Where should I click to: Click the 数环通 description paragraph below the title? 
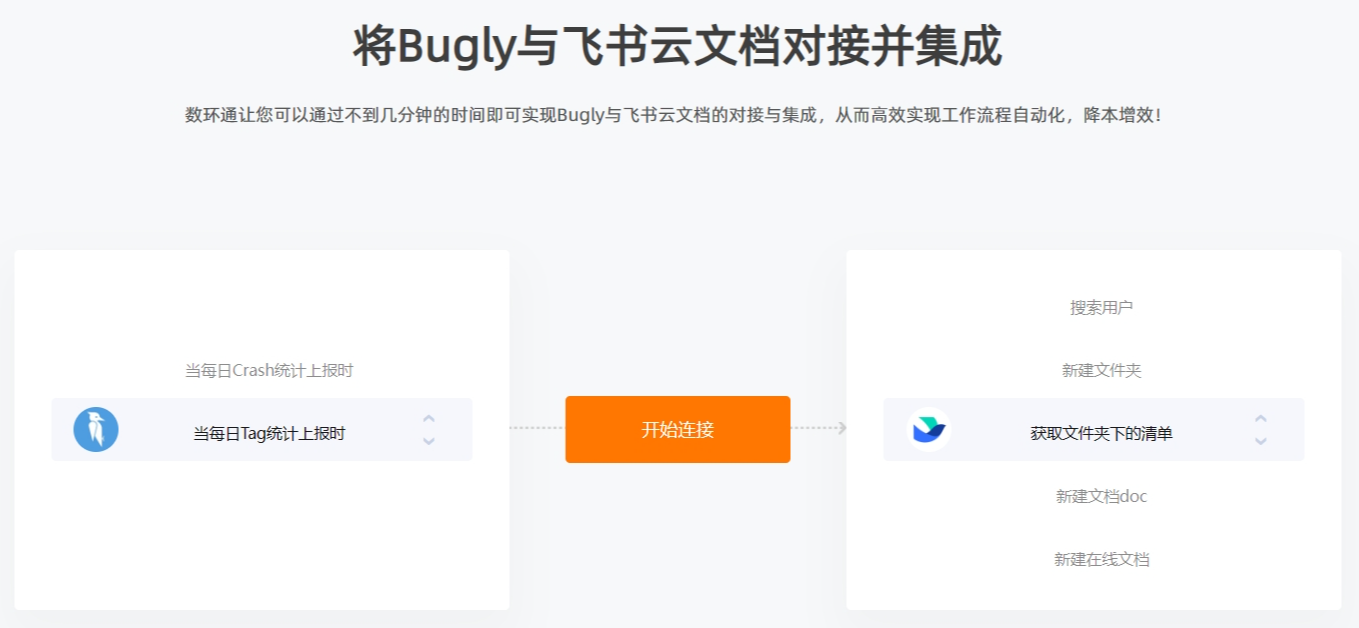674,115
